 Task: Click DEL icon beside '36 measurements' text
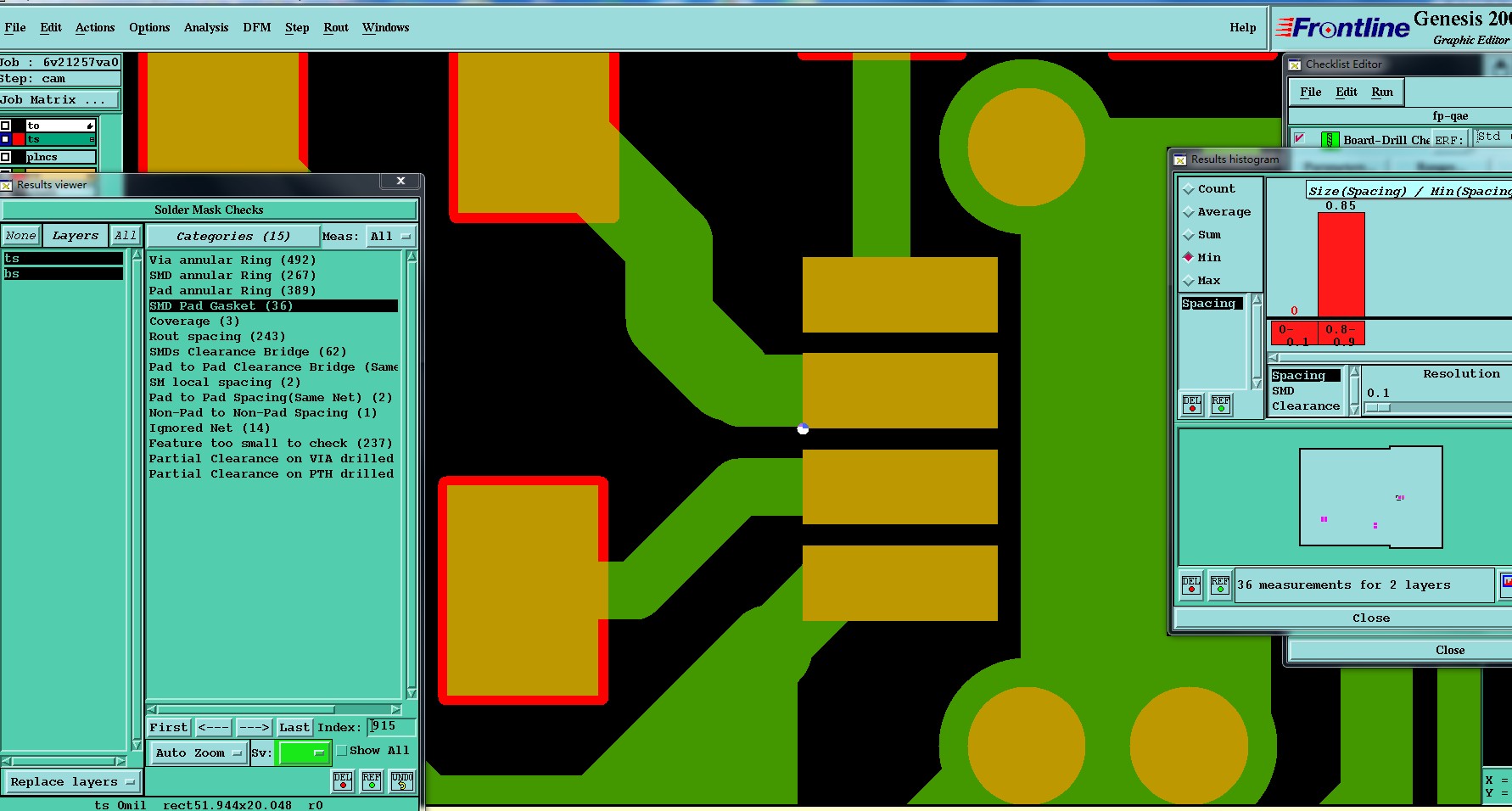click(1191, 585)
